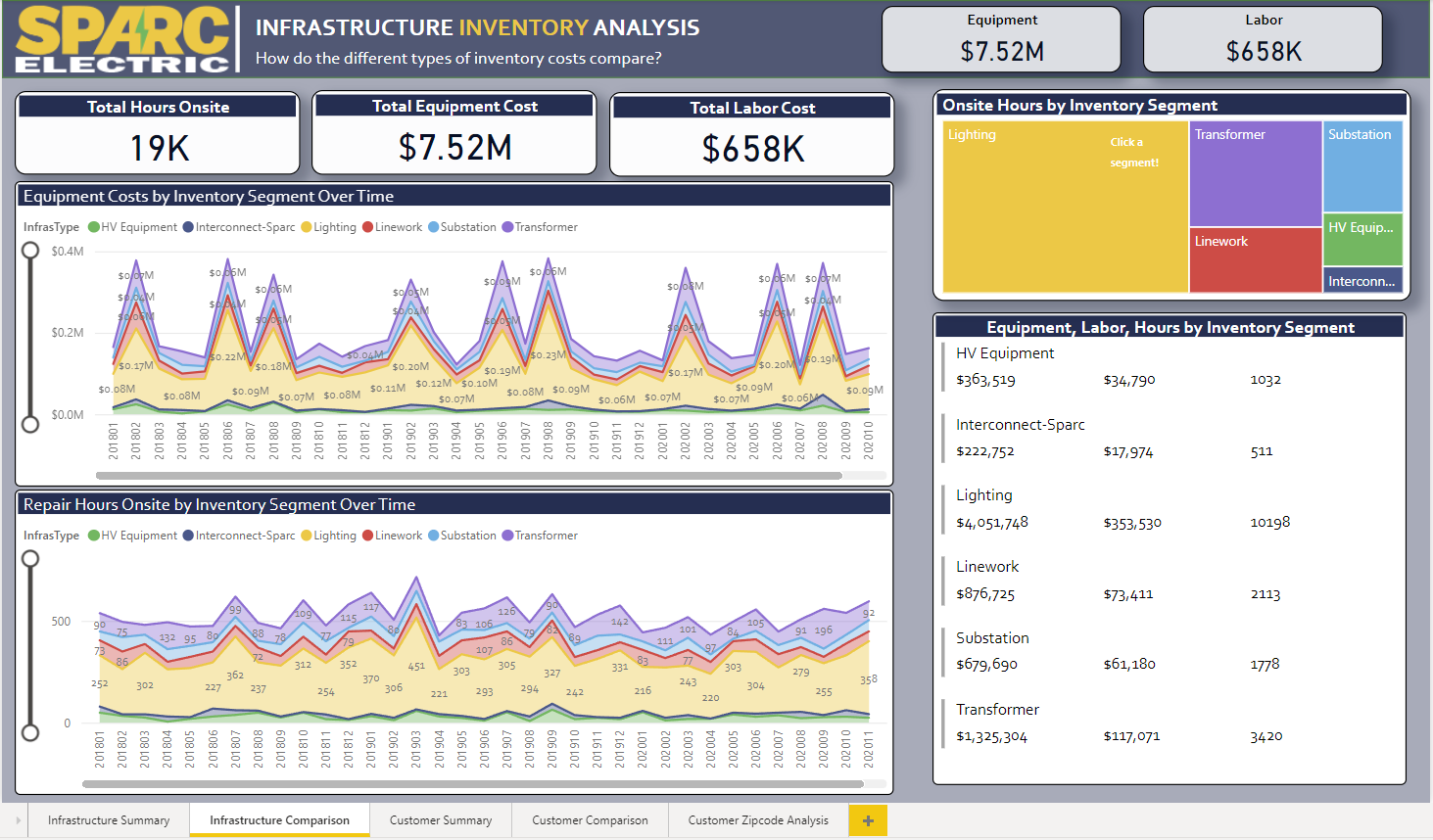
Task: Switch to the Customer Summary tab
Action: 441,820
